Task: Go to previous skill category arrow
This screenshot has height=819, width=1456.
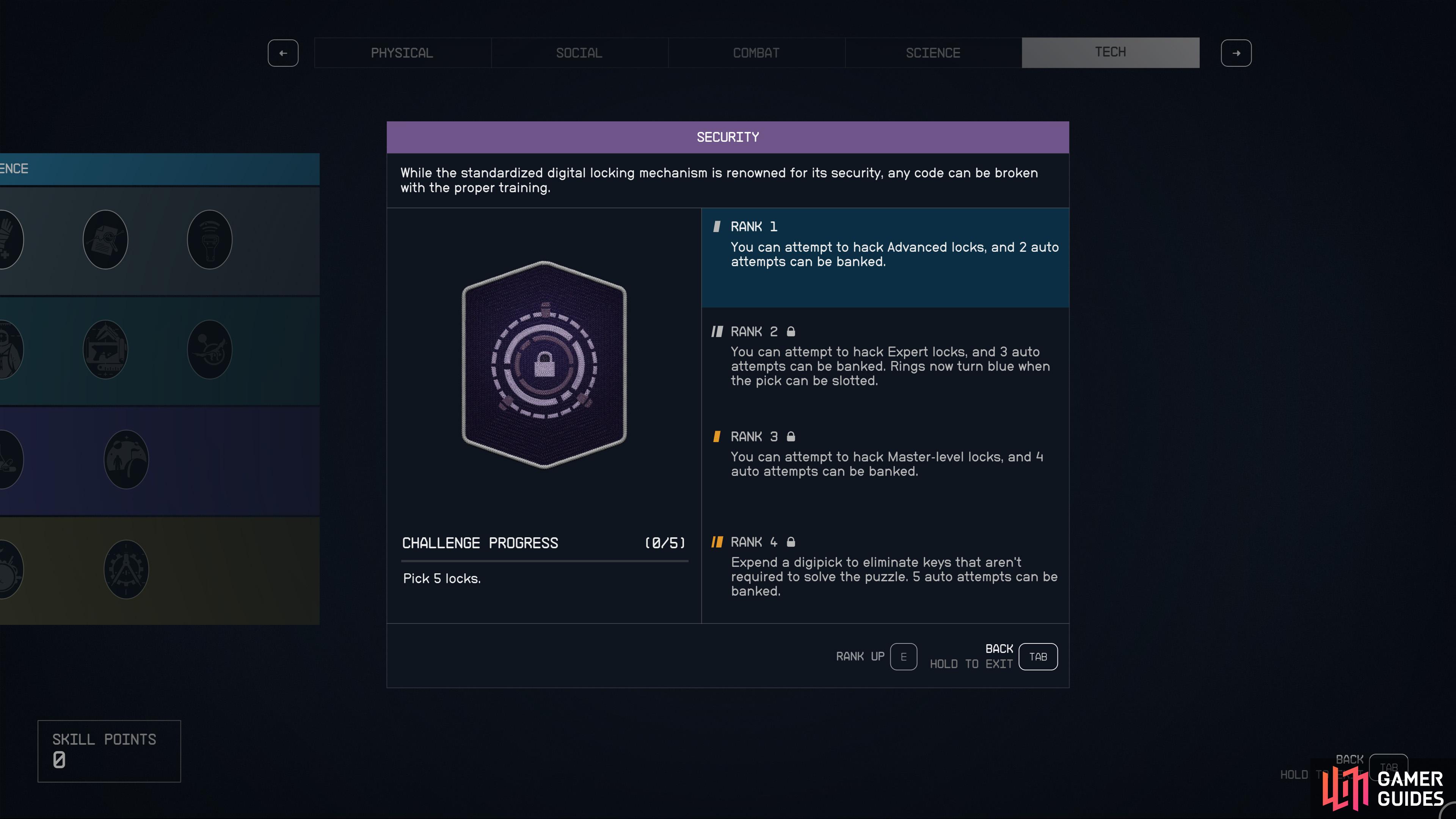Action: pos(283,53)
